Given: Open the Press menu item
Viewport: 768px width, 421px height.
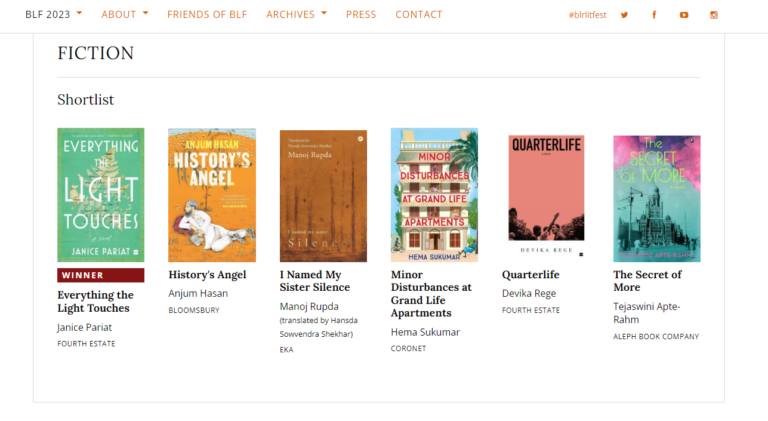Looking at the screenshot, I should [361, 14].
